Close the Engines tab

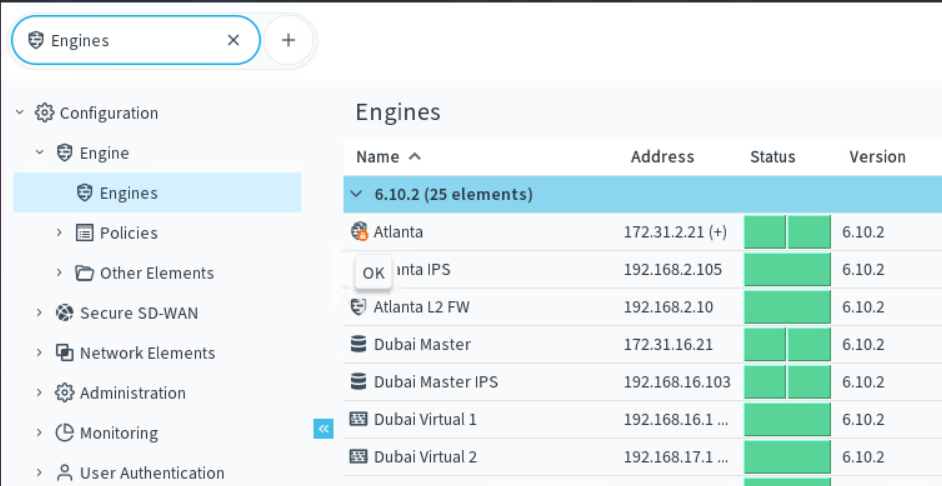(x=233, y=40)
